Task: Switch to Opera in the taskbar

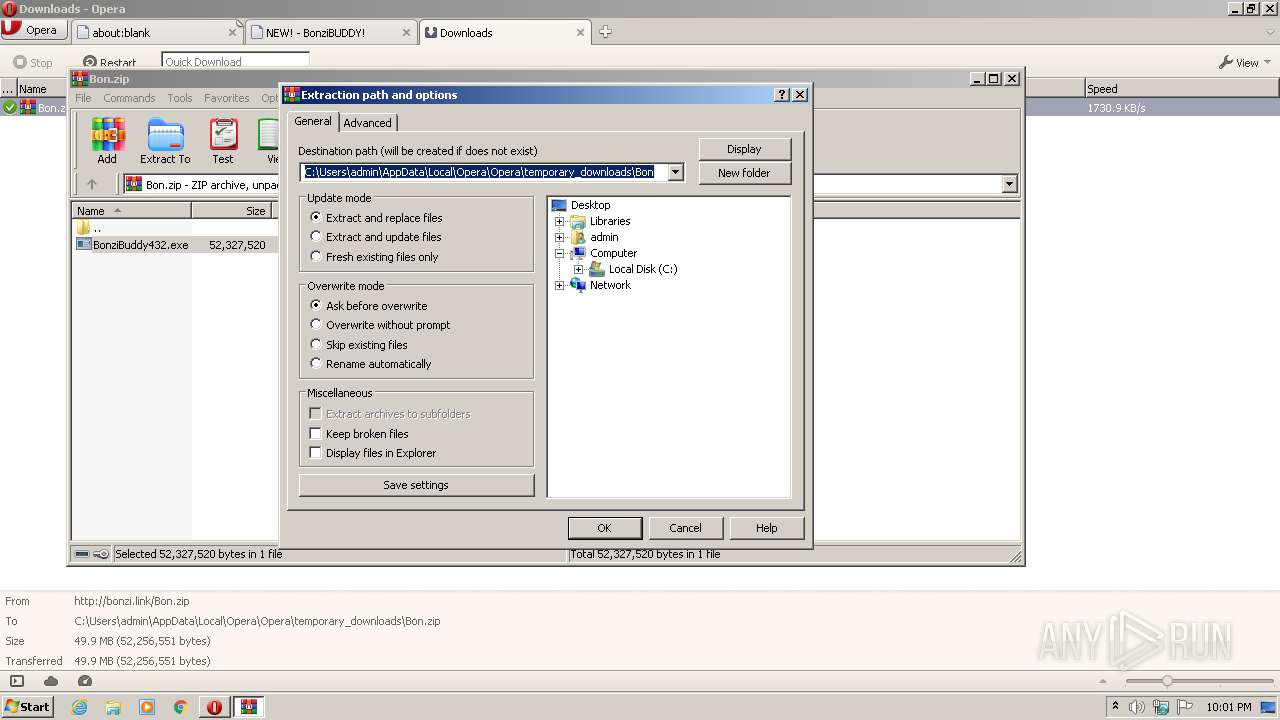Action: point(215,707)
